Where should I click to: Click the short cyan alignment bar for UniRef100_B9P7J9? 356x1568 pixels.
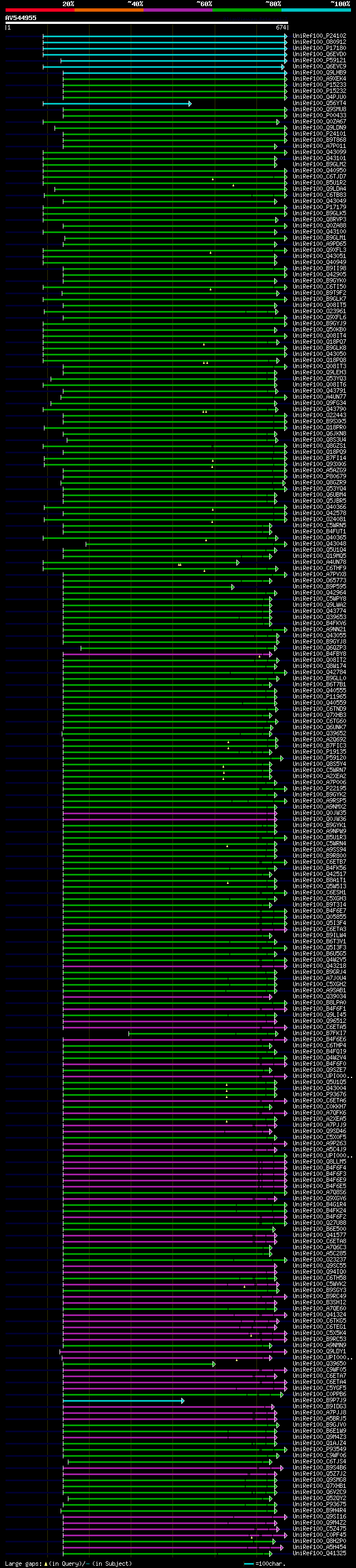tap(123, 1401)
